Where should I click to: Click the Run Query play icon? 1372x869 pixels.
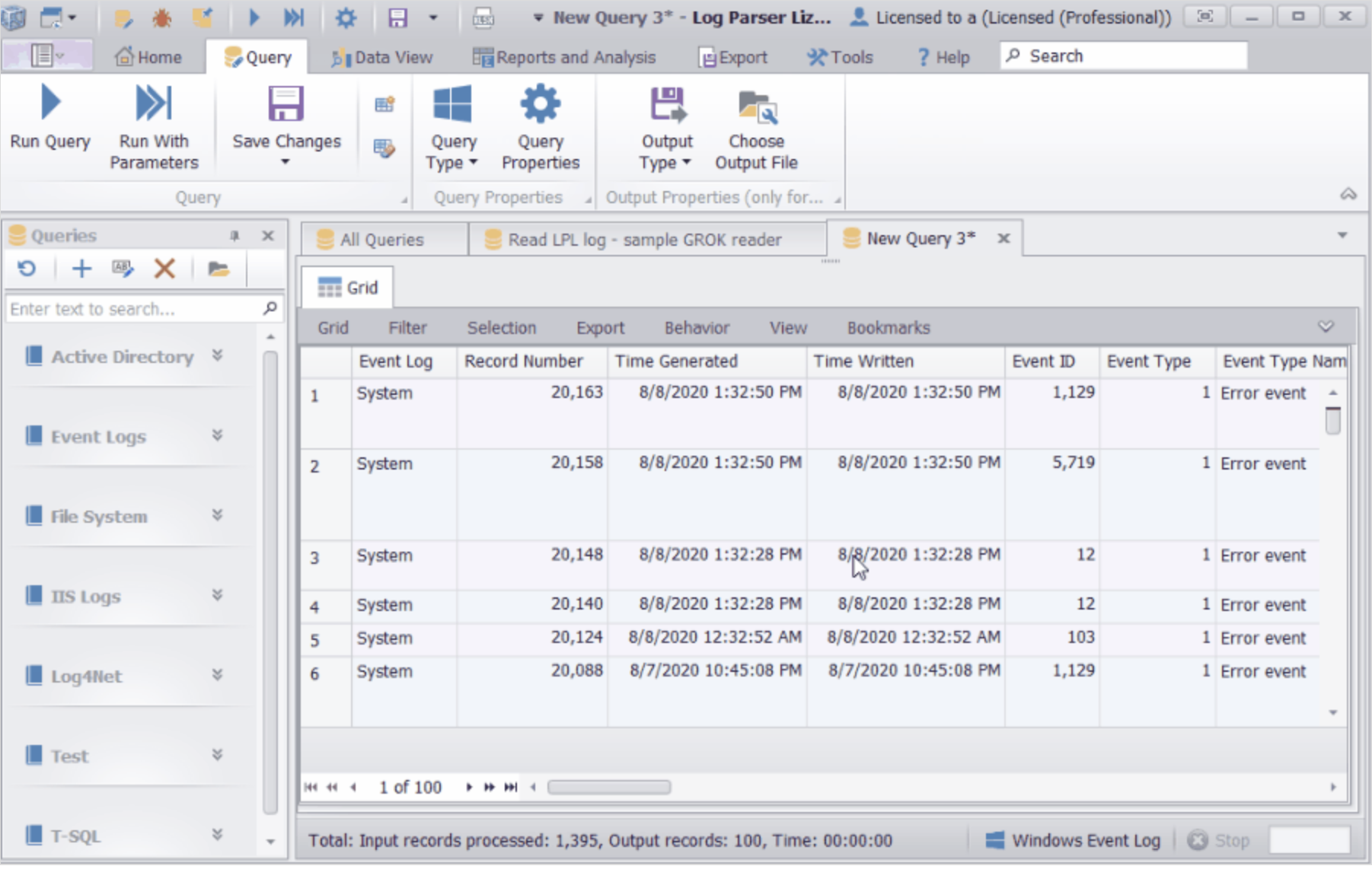pos(50,103)
